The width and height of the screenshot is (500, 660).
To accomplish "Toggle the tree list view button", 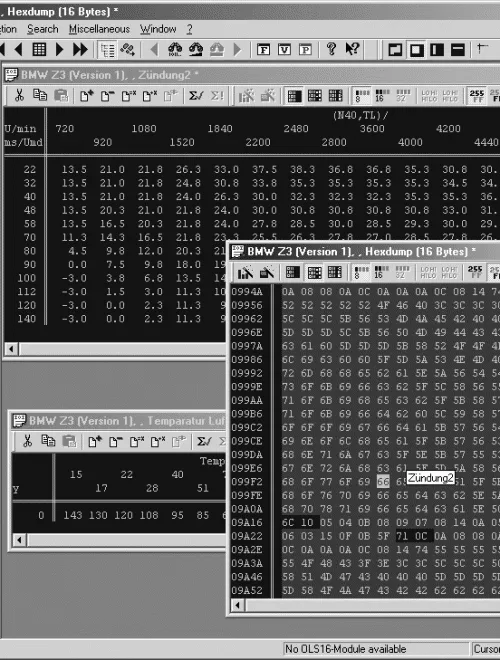I will (107, 50).
